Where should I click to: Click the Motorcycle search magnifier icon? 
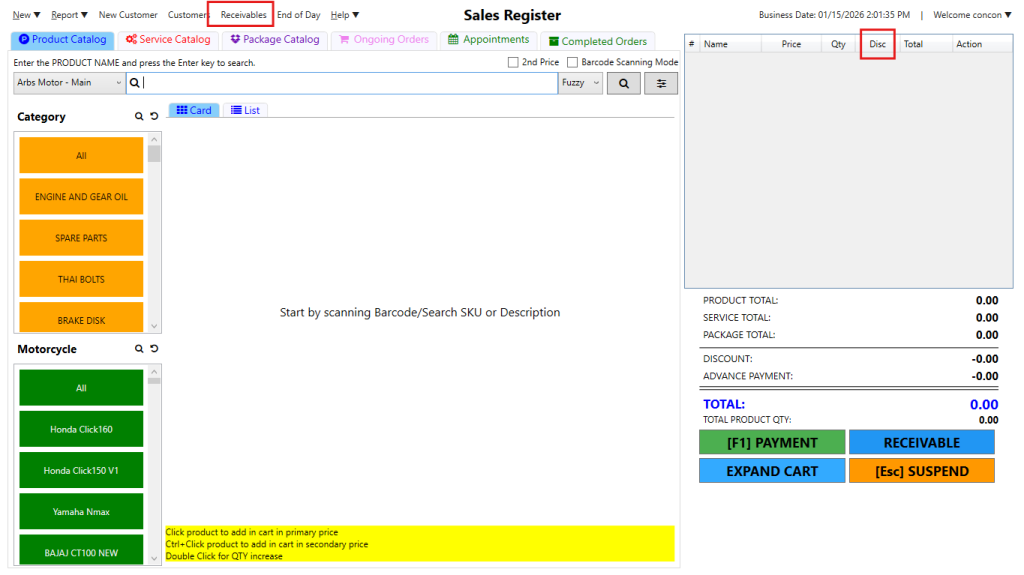(x=140, y=349)
